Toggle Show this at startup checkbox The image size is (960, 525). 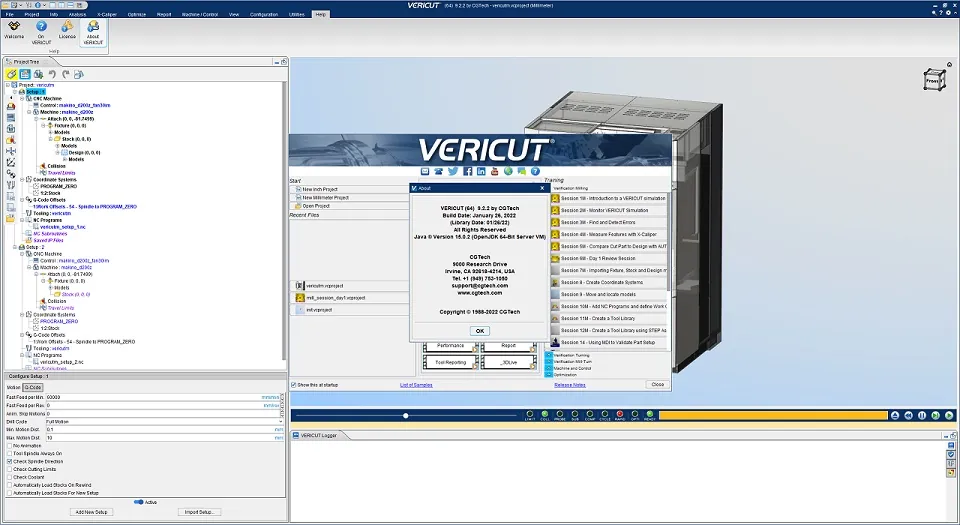294,385
